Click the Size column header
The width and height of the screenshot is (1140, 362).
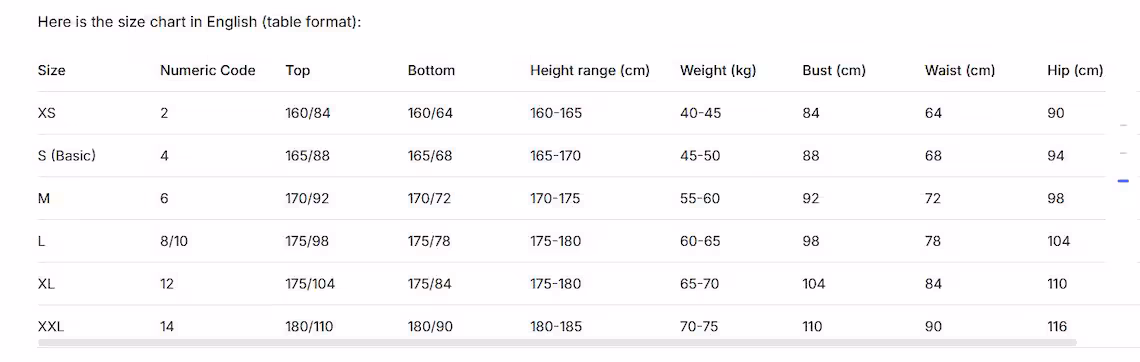52,71
